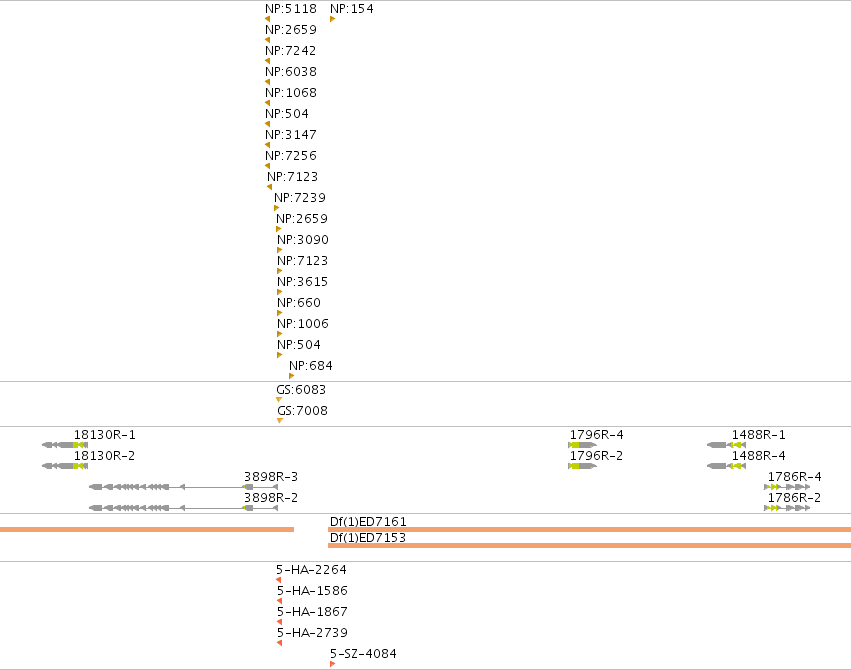Click the 1488R-1 transcript glyph
The image size is (851, 670).
point(727,445)
